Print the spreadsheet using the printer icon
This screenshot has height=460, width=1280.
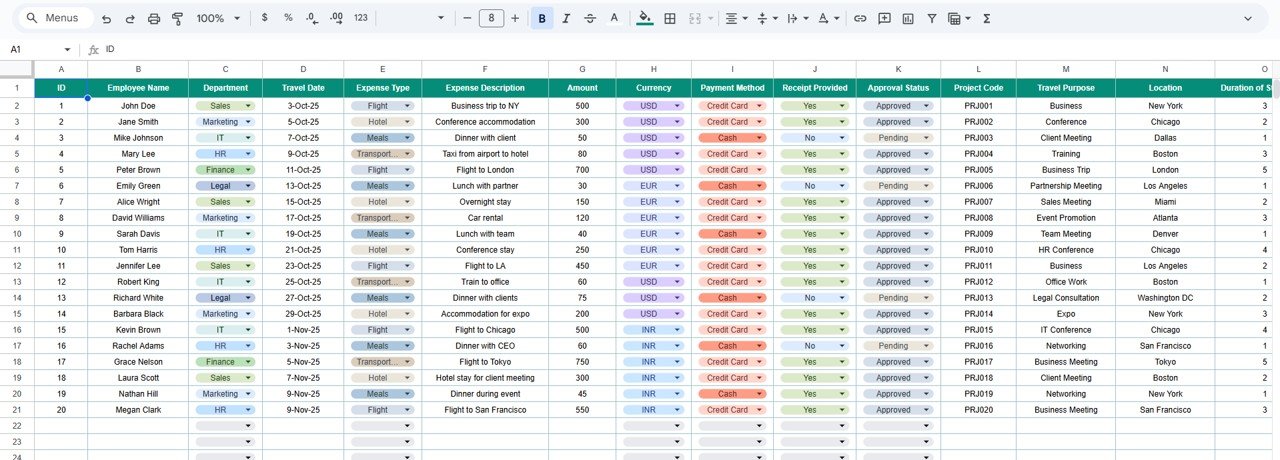tap(154, 18)
